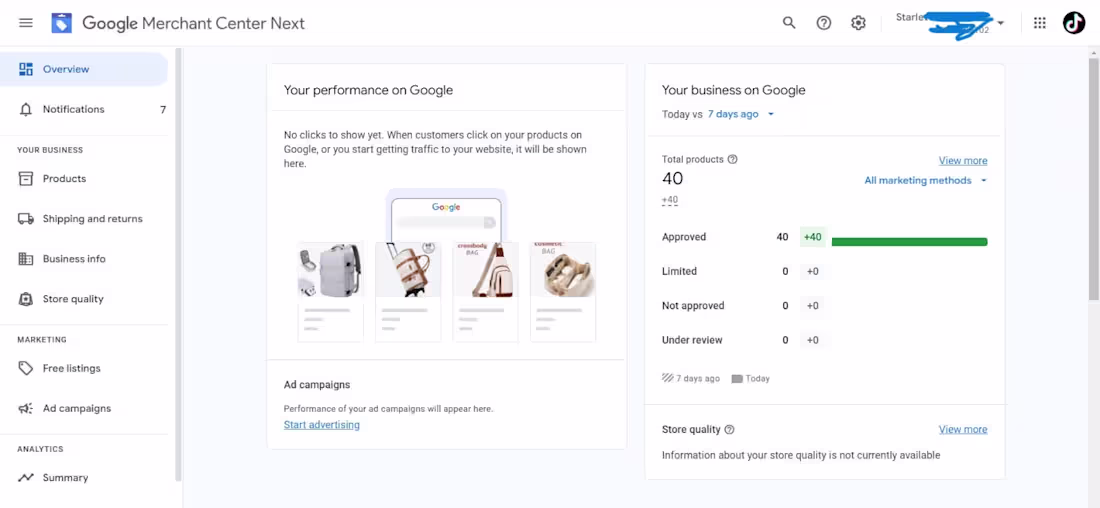Click the 7 days ago legend entry
Screen dimensions: 1100x508
point(691,379)
